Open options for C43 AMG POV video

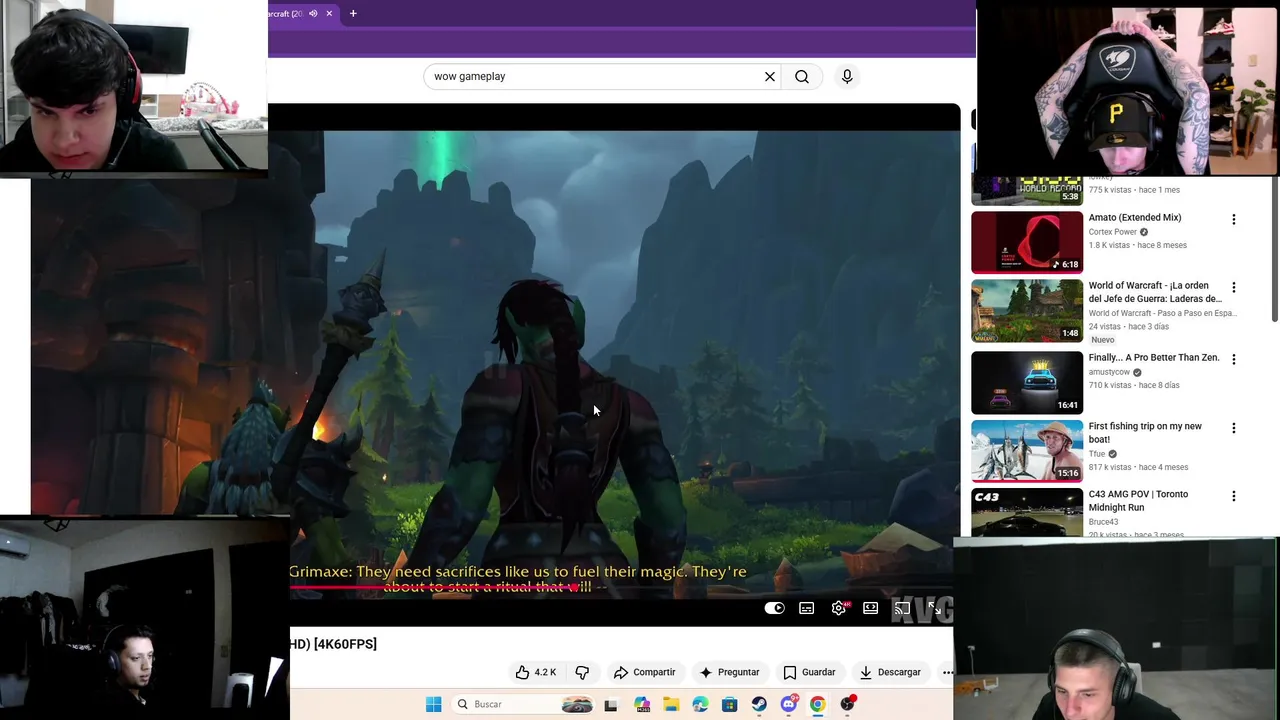[x=1233, y=496]
